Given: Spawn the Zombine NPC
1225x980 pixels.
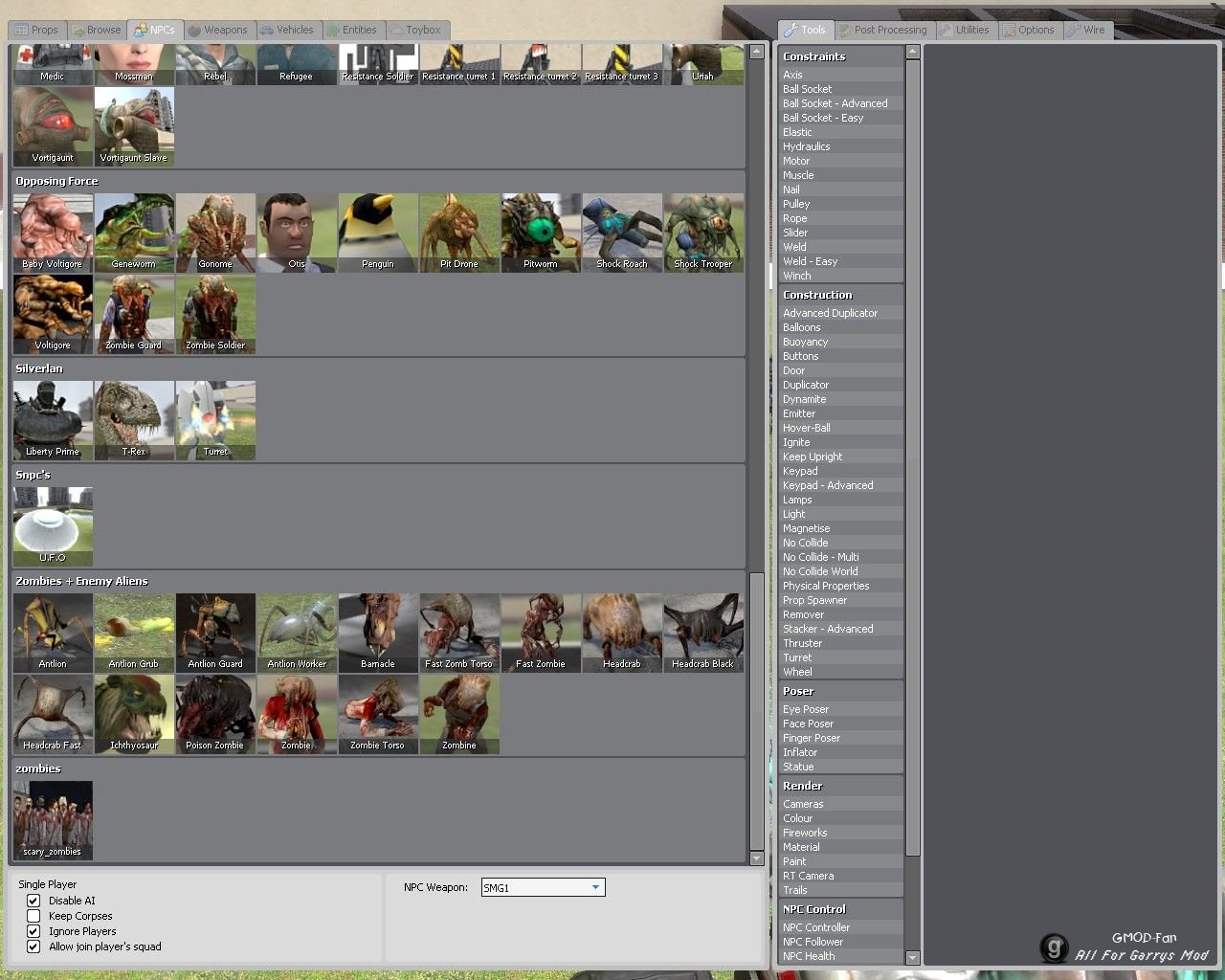Looking at the screenshot, I should click(459, 715).
